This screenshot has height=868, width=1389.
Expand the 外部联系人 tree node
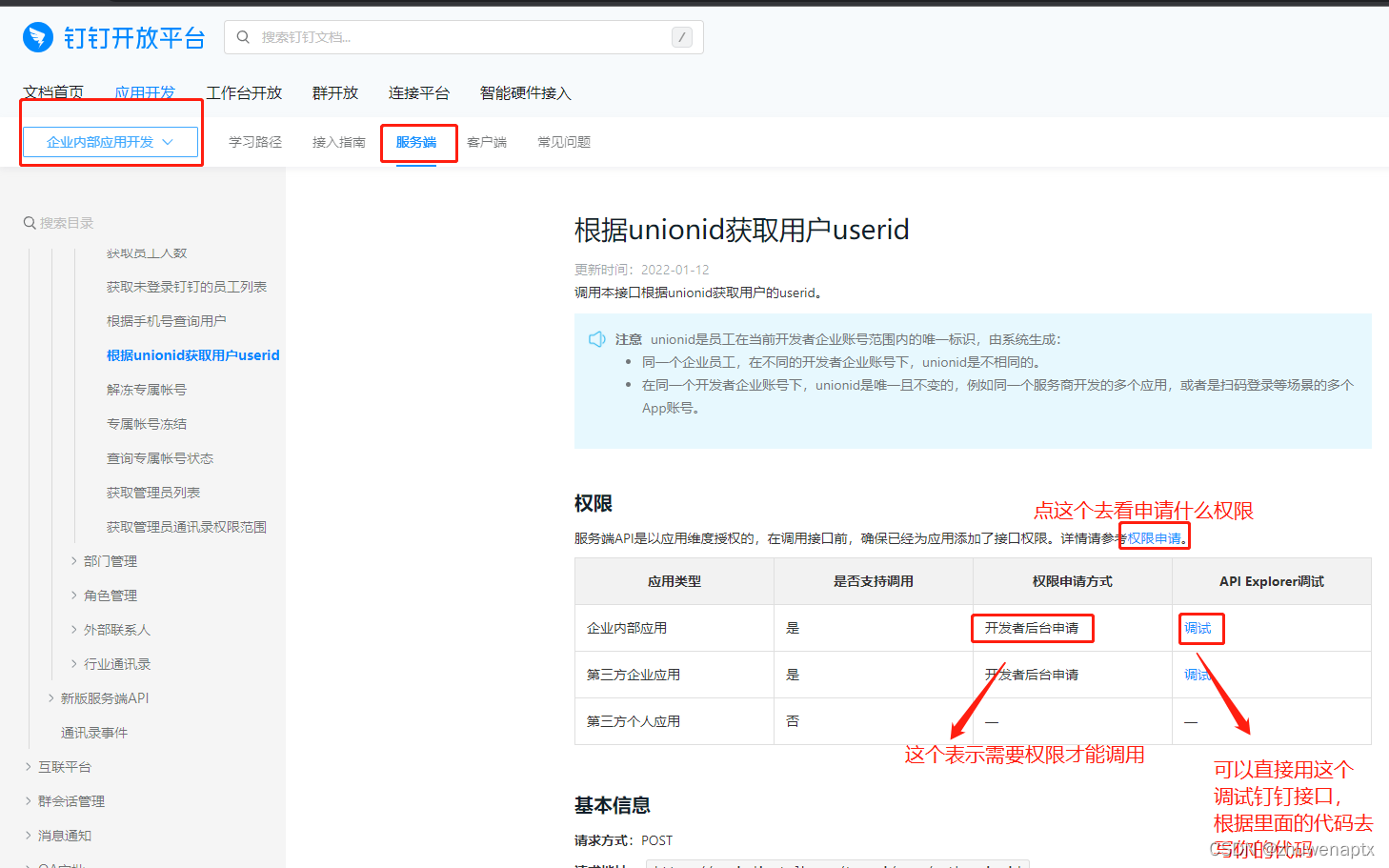tap(74, 630)
